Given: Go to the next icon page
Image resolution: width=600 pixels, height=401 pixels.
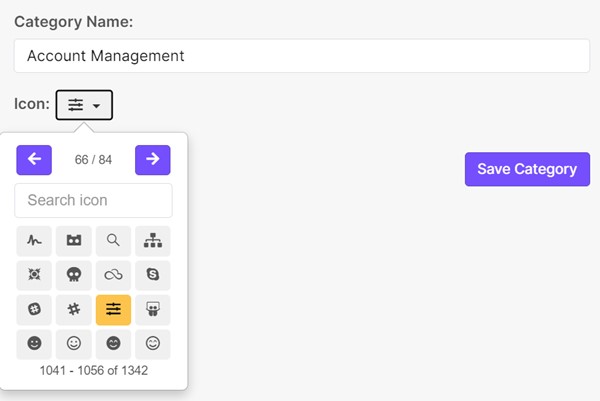Looking at the screenshot, I should pos(153,160).
